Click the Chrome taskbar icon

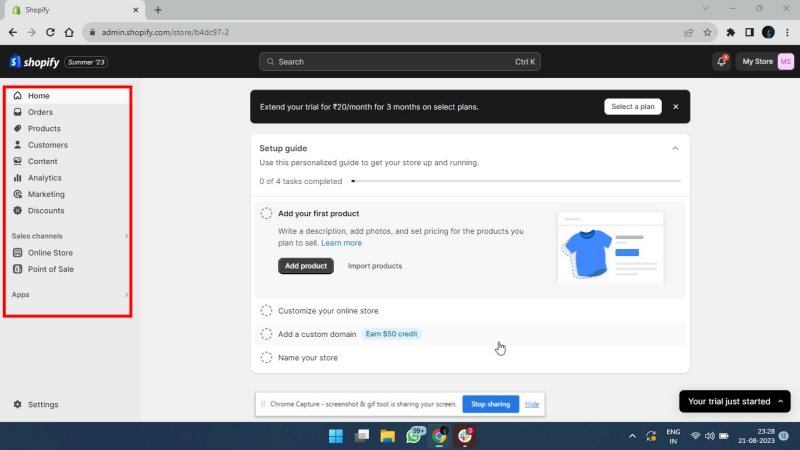coord(439,436)
